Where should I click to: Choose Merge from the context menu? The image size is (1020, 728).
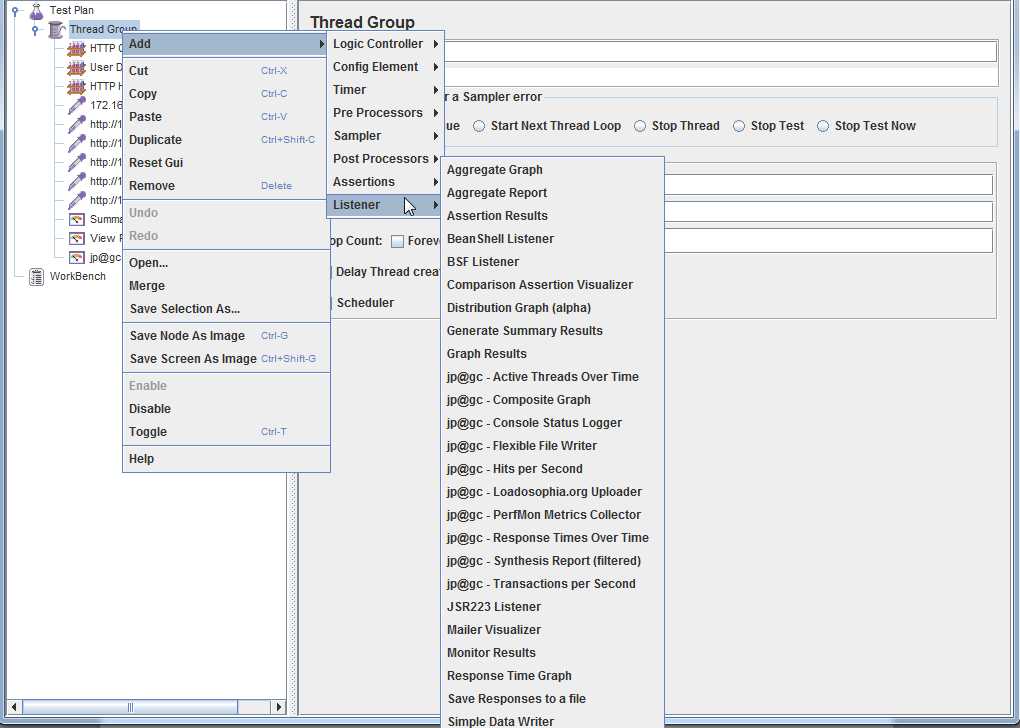(226, 286)
